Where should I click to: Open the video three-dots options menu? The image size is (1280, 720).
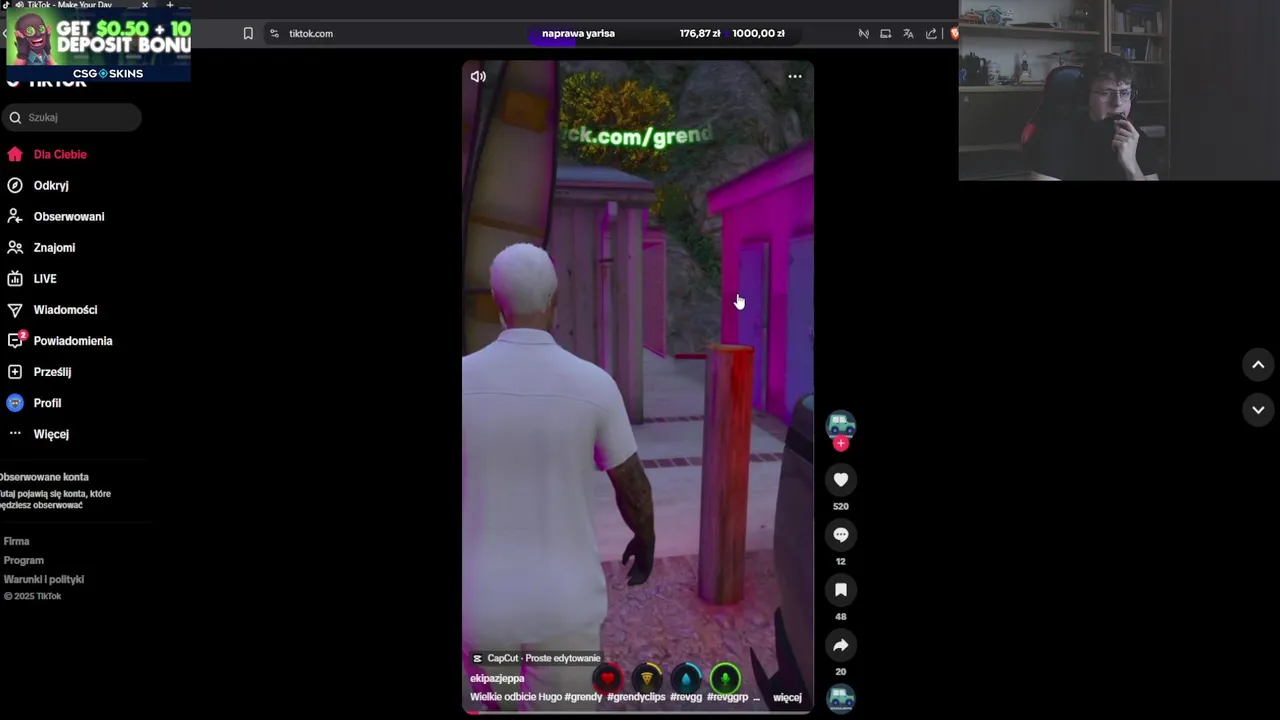(x=795, y=76)
